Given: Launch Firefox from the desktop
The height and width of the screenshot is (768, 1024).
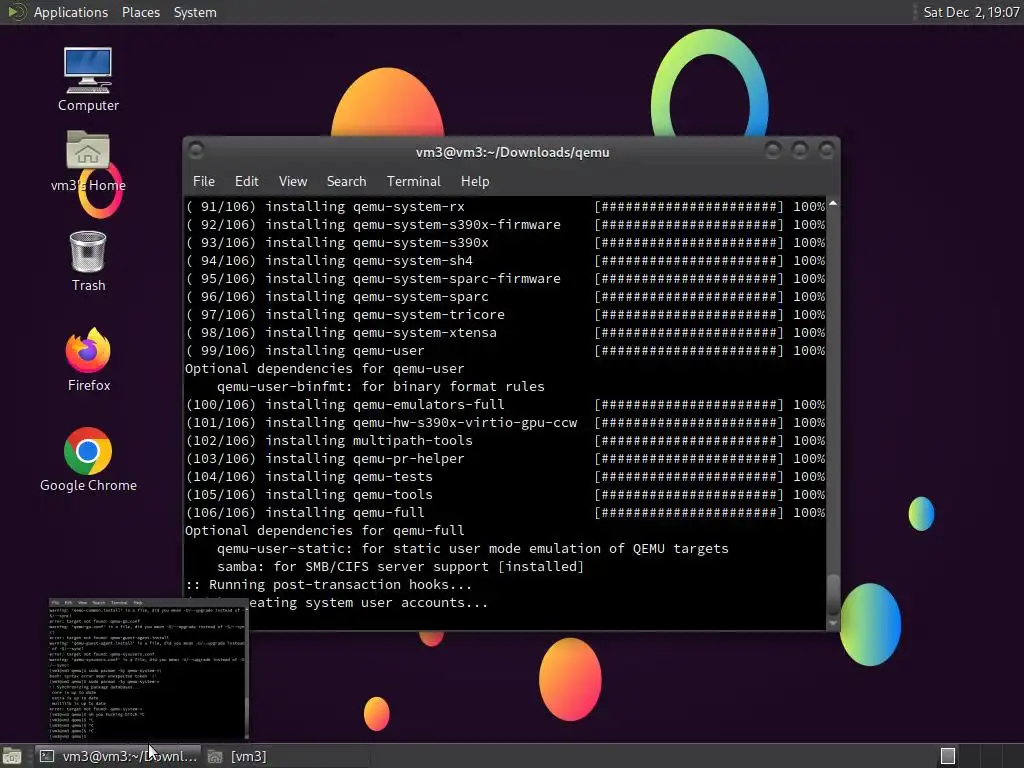Looking at the screenshot, I should click(x=88, y=360).
